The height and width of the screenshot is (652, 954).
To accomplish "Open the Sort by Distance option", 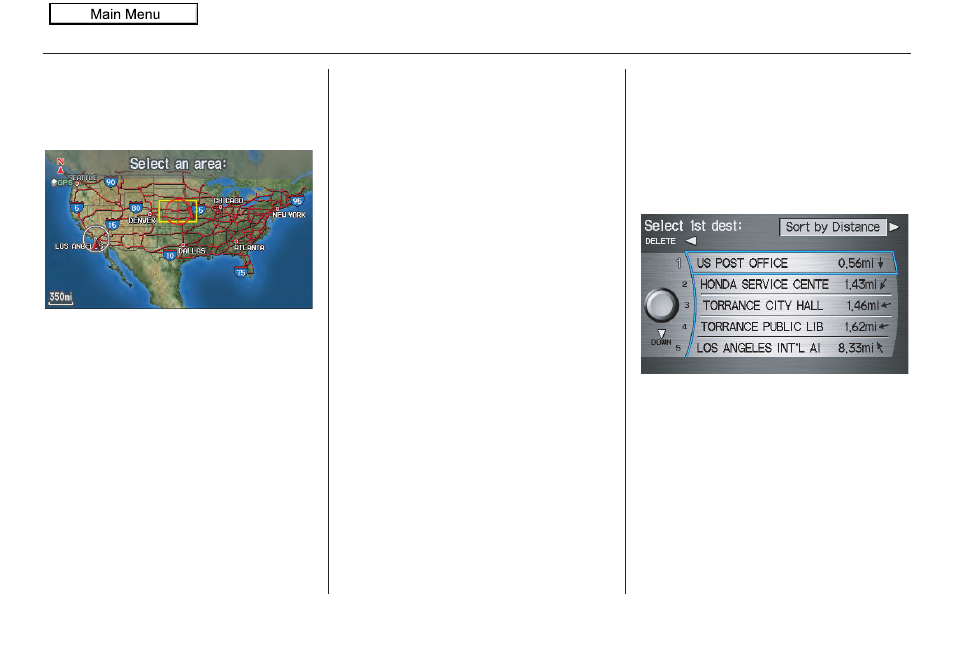I will 832,227.
